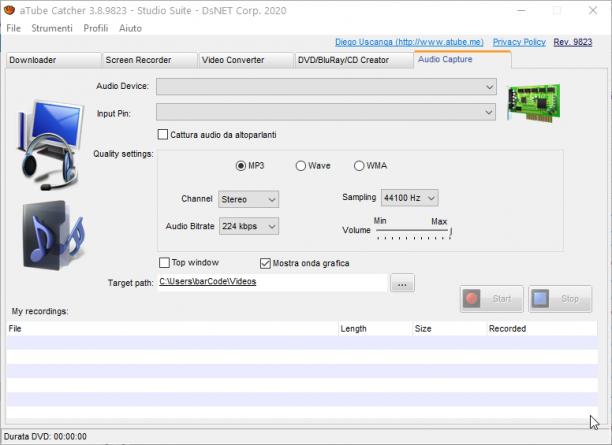This screenshot has width=612, height=445.
Task: Uncheck Mostra onda grafica checkbox
Action: click(265, 263)
